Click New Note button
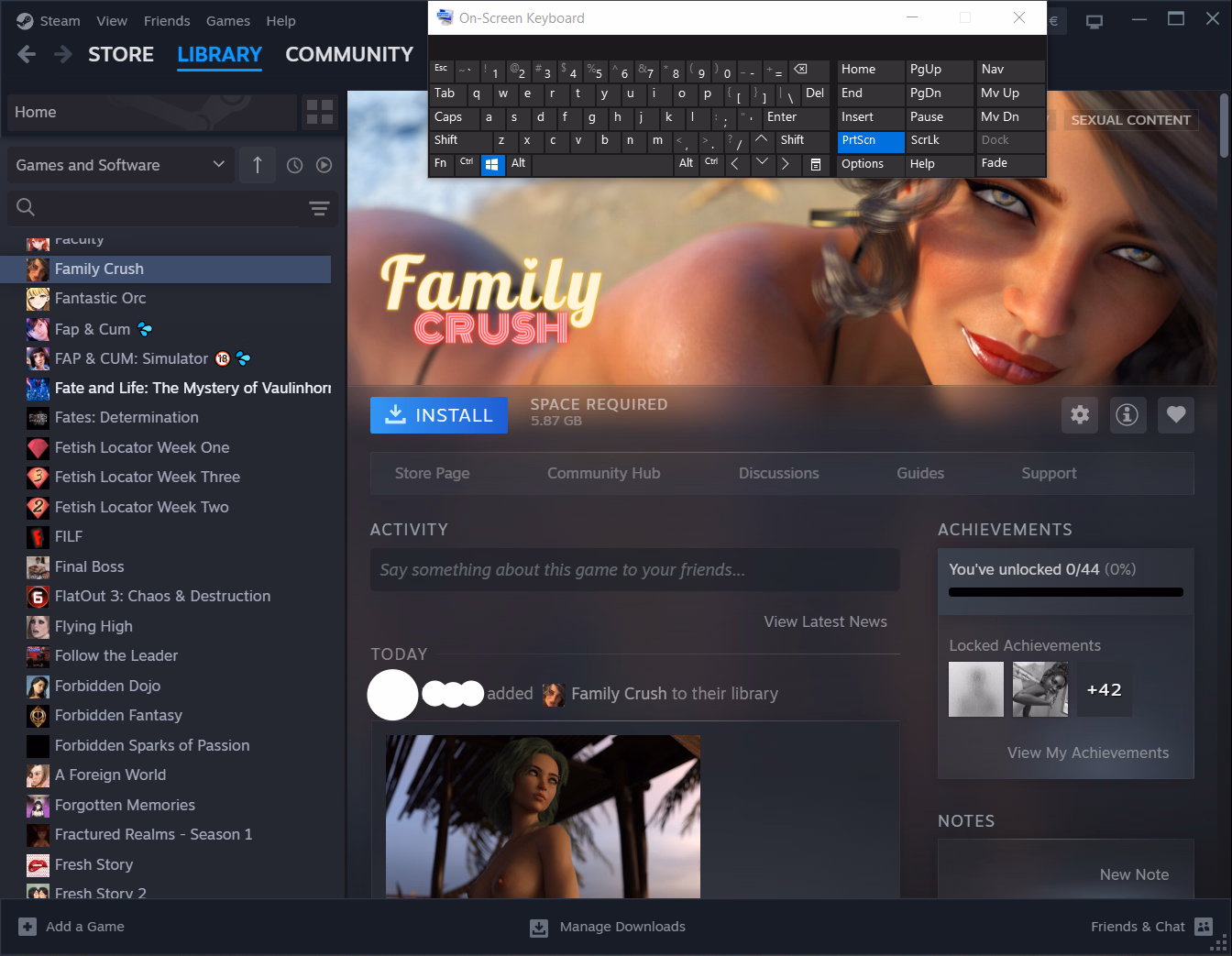1232x956 pixels. coord(1135,874)
